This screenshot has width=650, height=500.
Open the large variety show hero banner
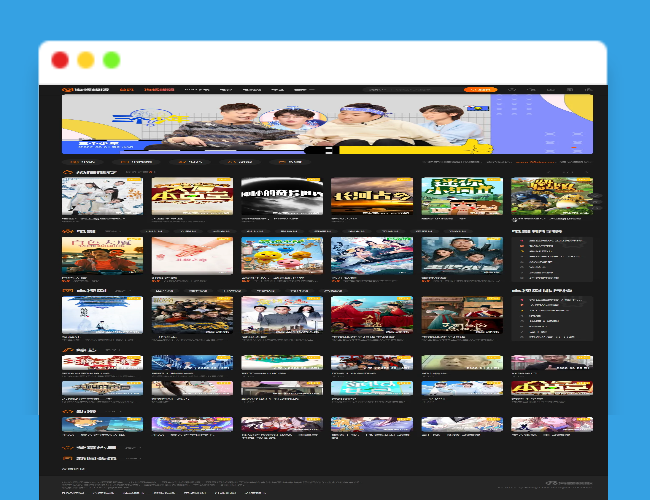coord(327,124)
